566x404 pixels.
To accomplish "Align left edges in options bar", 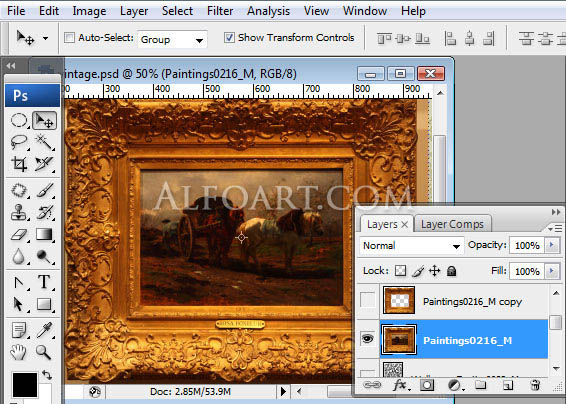I will coord(450,38).
